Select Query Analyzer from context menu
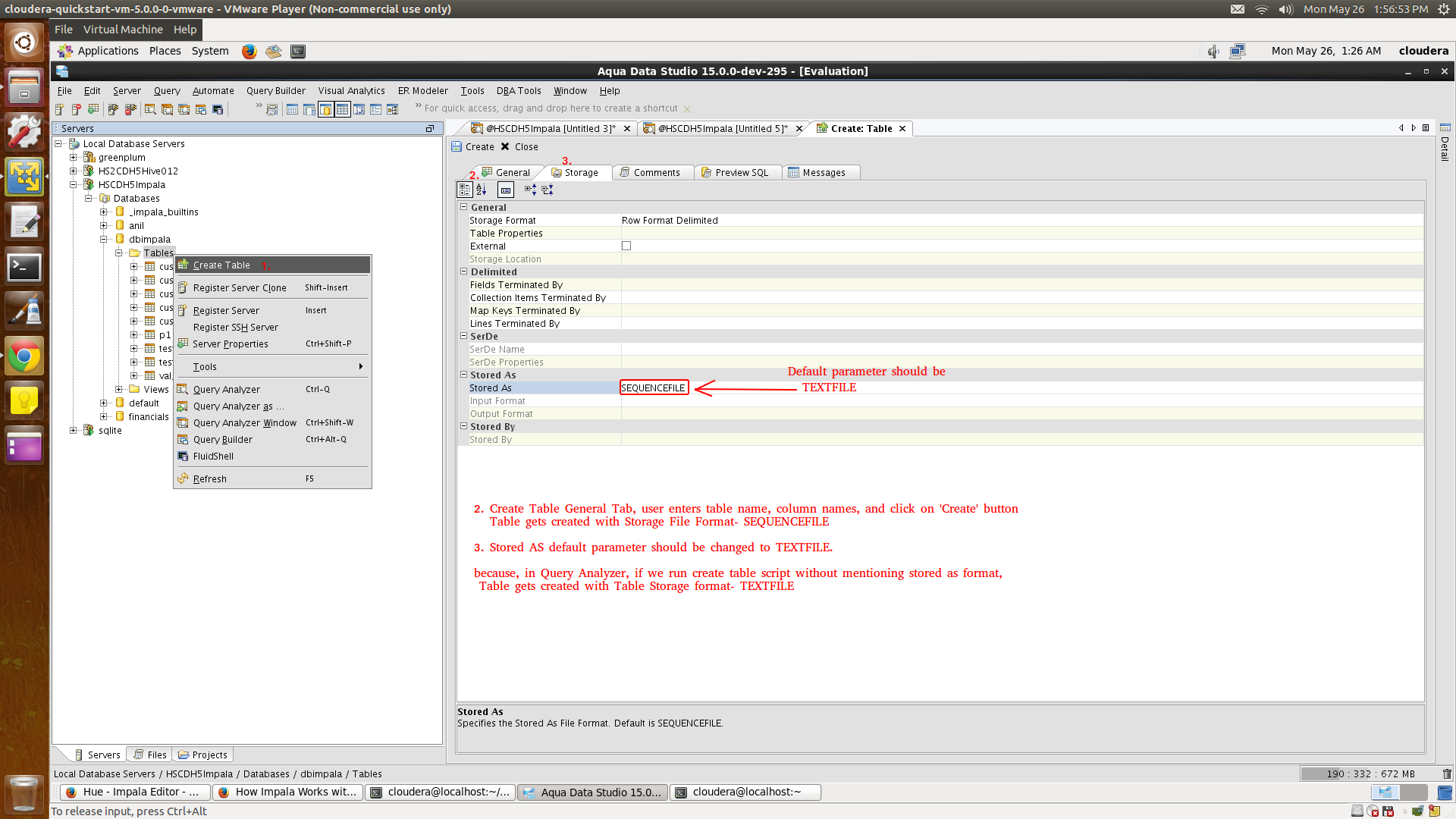The width and height of the screenshot is (1456, 819). point(226,389)
